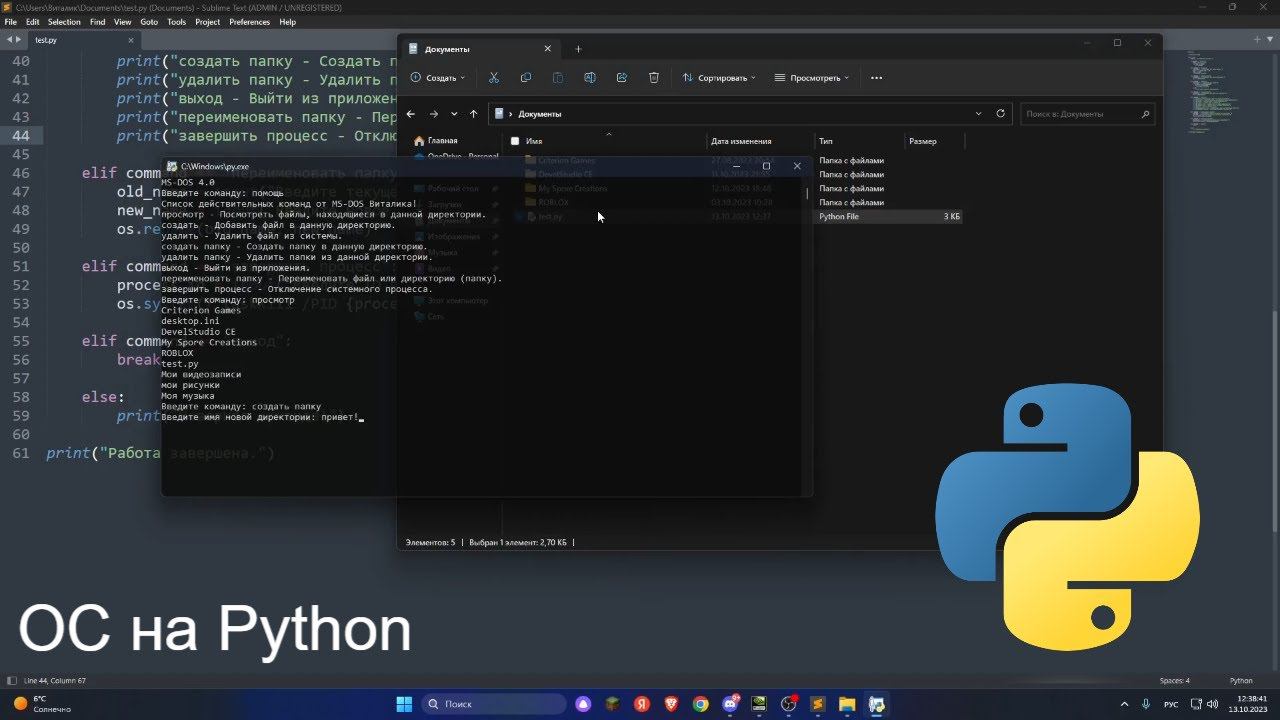
Task: Add a new tab in Sublime Text
Action: click(1257, 39)
